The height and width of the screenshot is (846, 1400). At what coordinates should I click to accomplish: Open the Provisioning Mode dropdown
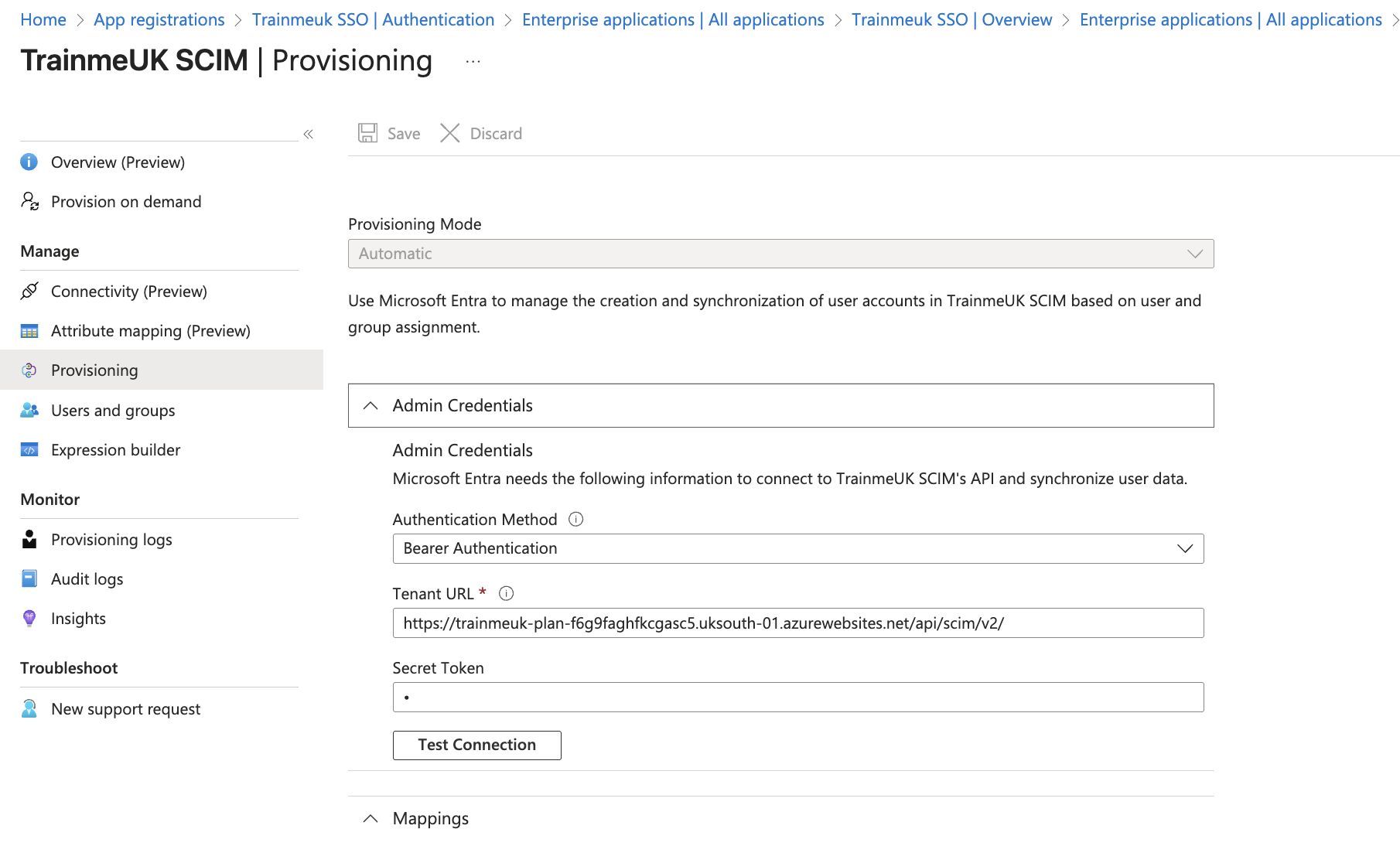pyautogui.click(x=1196, y=253)
